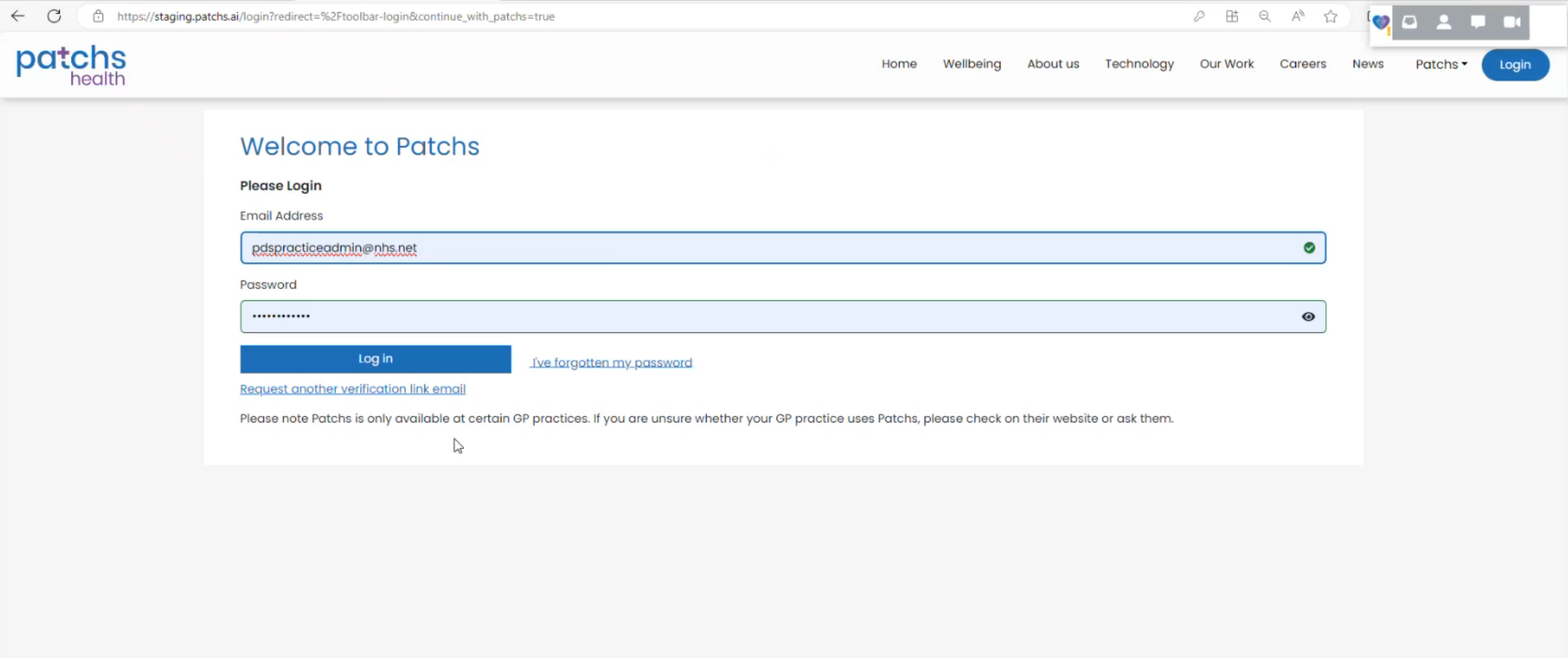Open the chat bubble icon in overlay toolbar
This screenshot has height=658, width=1568.
pyautogui.click(x=1478, y=22)
